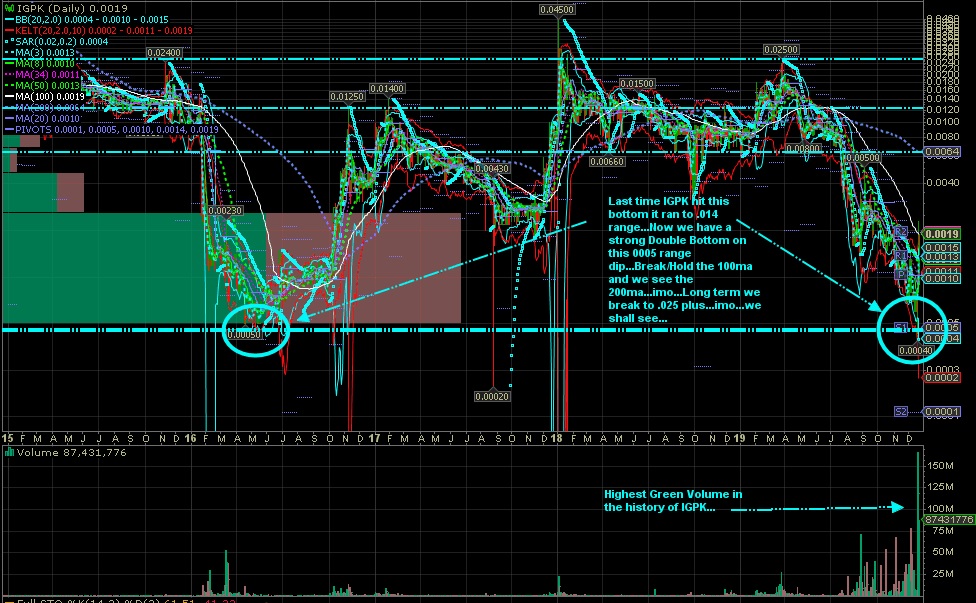Click the green chart icon beside IGPK title
This screenshot has height=603, width=976.
click(9, 8)
